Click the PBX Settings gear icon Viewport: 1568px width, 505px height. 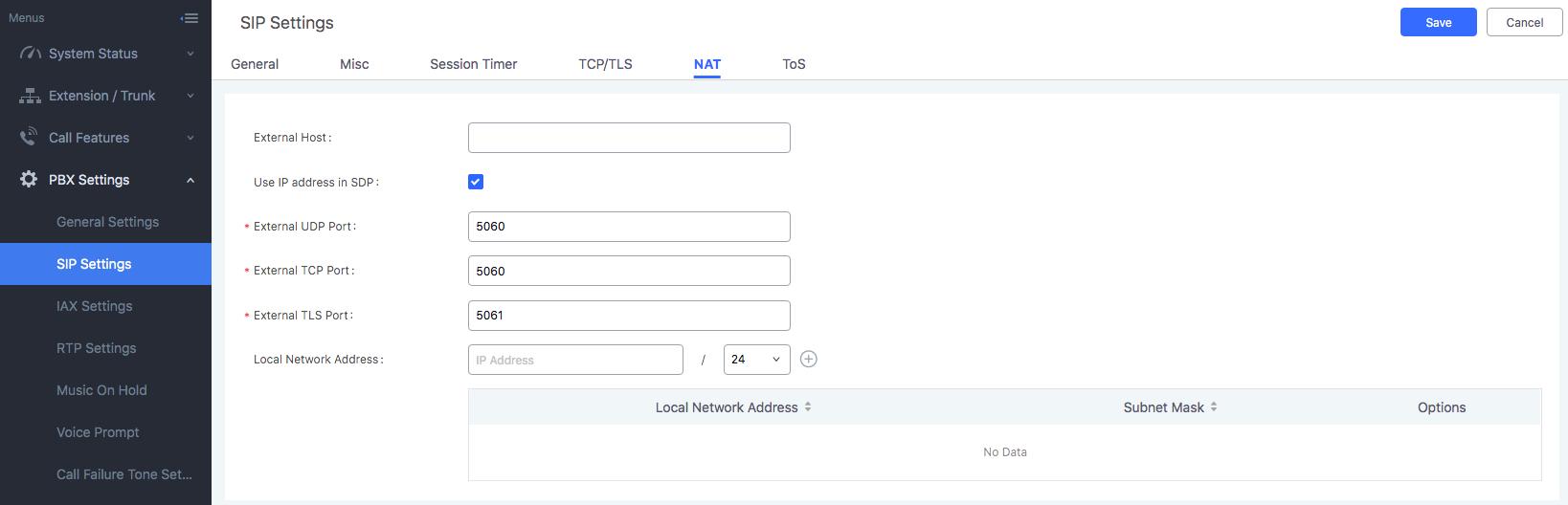click(x=29, y=179)
